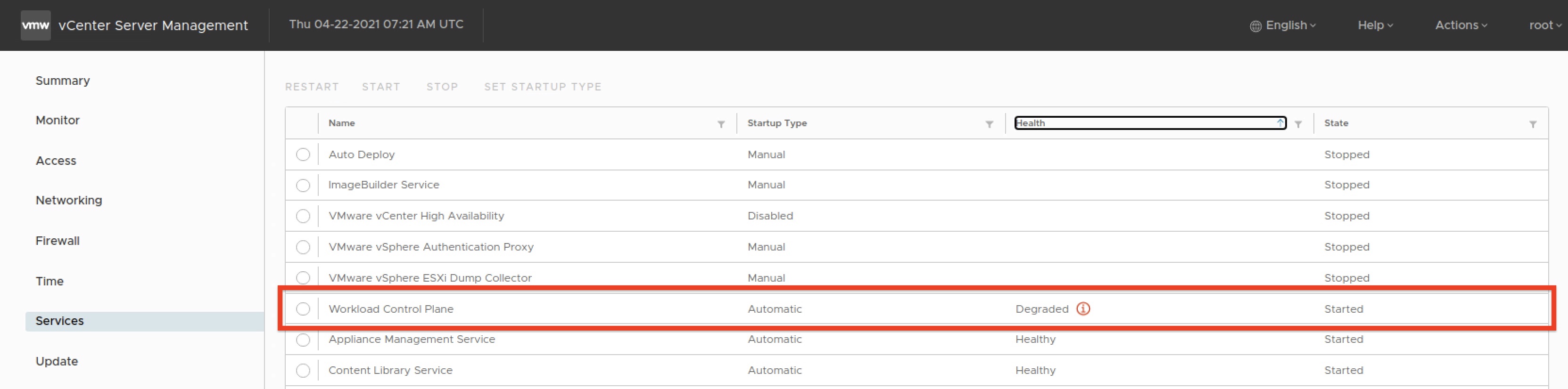Click the STOP button
The image size is (1568, 389).
(442, 87)
